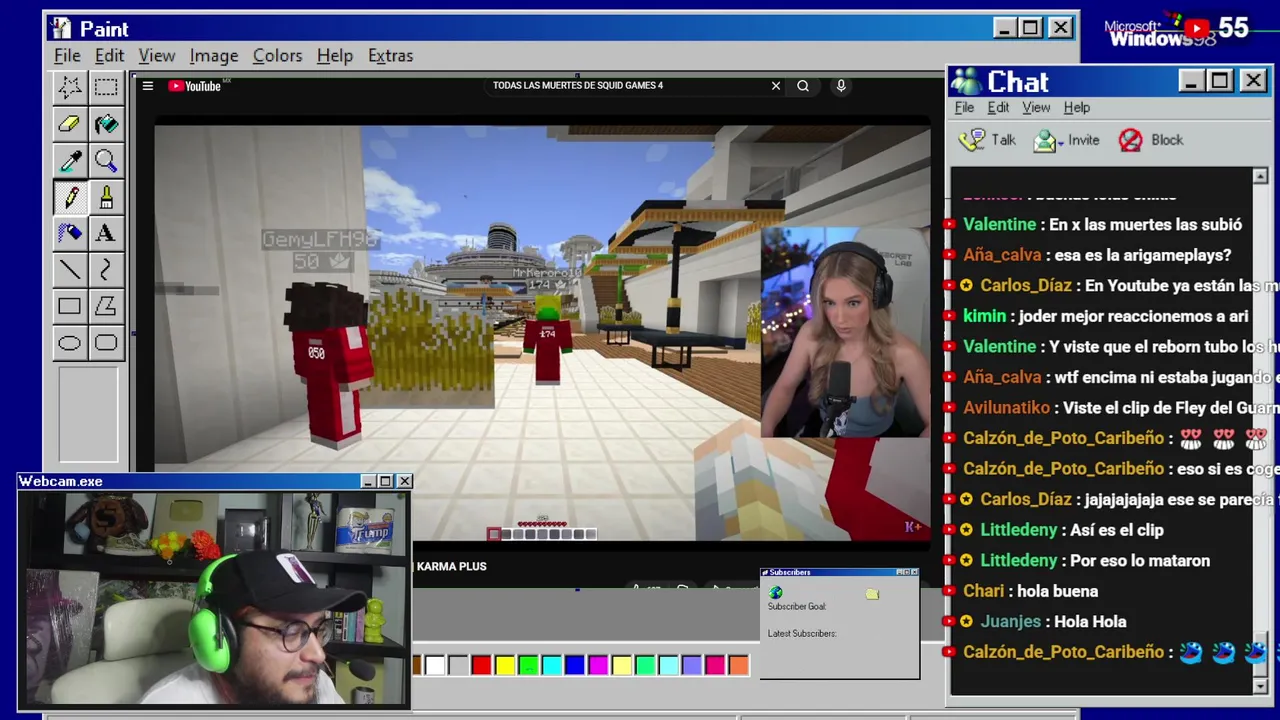Maximize the Webcam.exe window

[386, 482]
